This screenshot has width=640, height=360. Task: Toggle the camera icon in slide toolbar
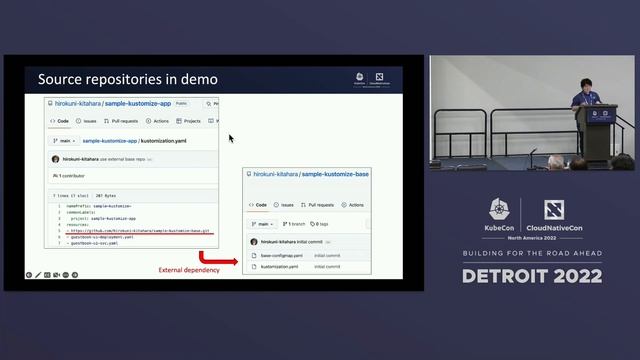[56, 275]
